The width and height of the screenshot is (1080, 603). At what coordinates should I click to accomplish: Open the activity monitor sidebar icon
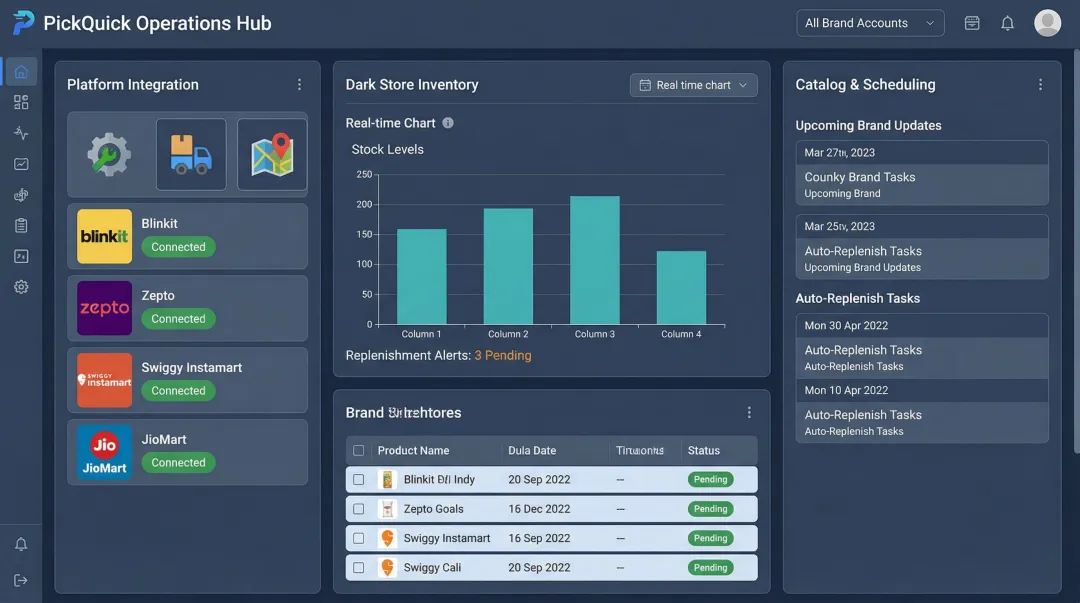point(20,131)
